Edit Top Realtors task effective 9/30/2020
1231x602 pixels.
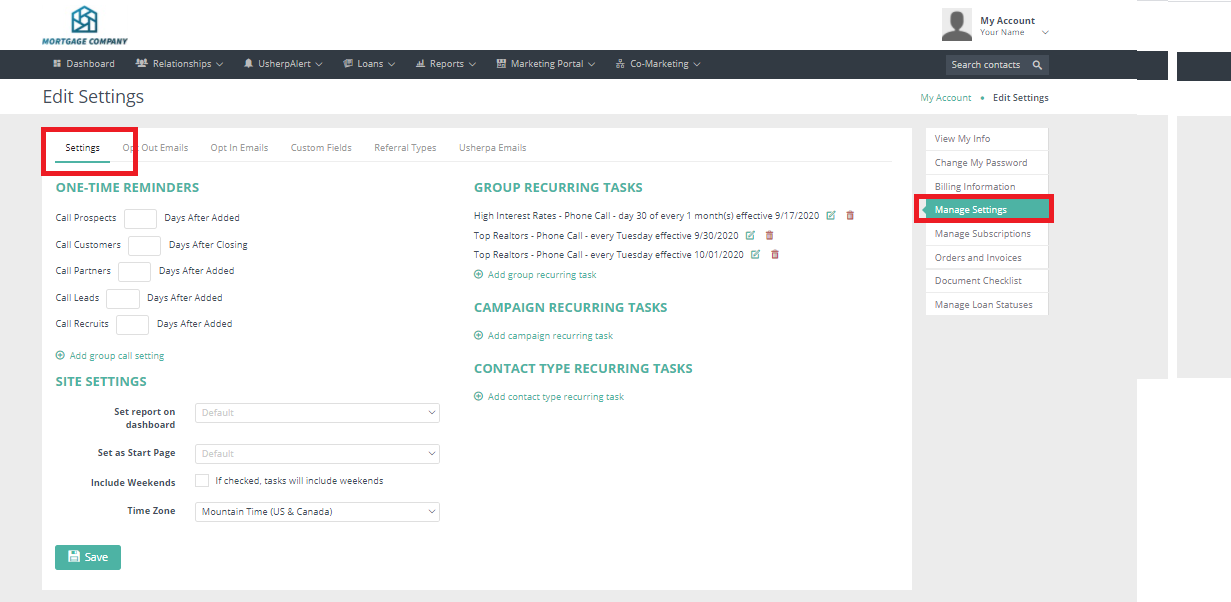[750, 235]
